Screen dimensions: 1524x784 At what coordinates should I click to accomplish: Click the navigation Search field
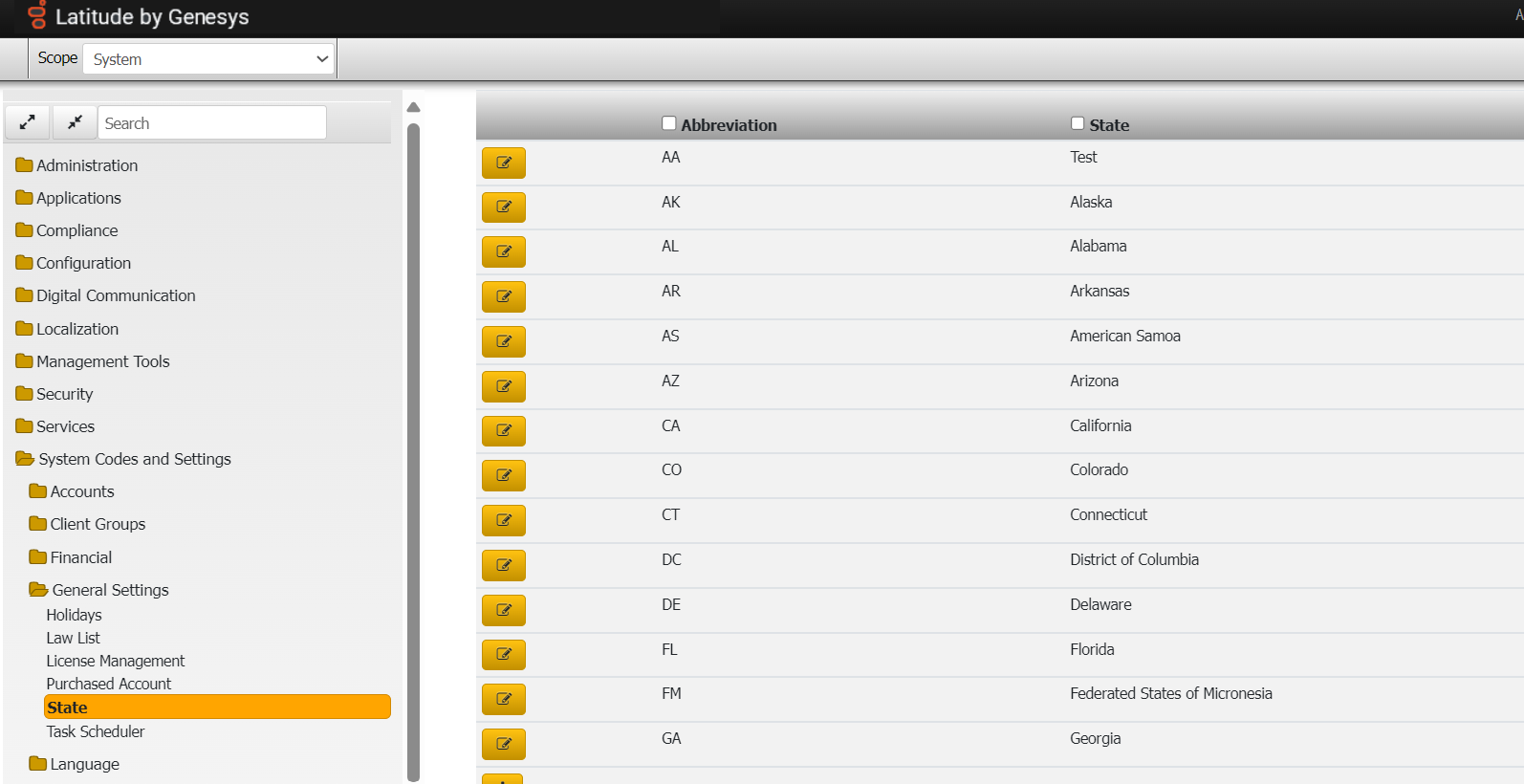click(x=211, y=123)
